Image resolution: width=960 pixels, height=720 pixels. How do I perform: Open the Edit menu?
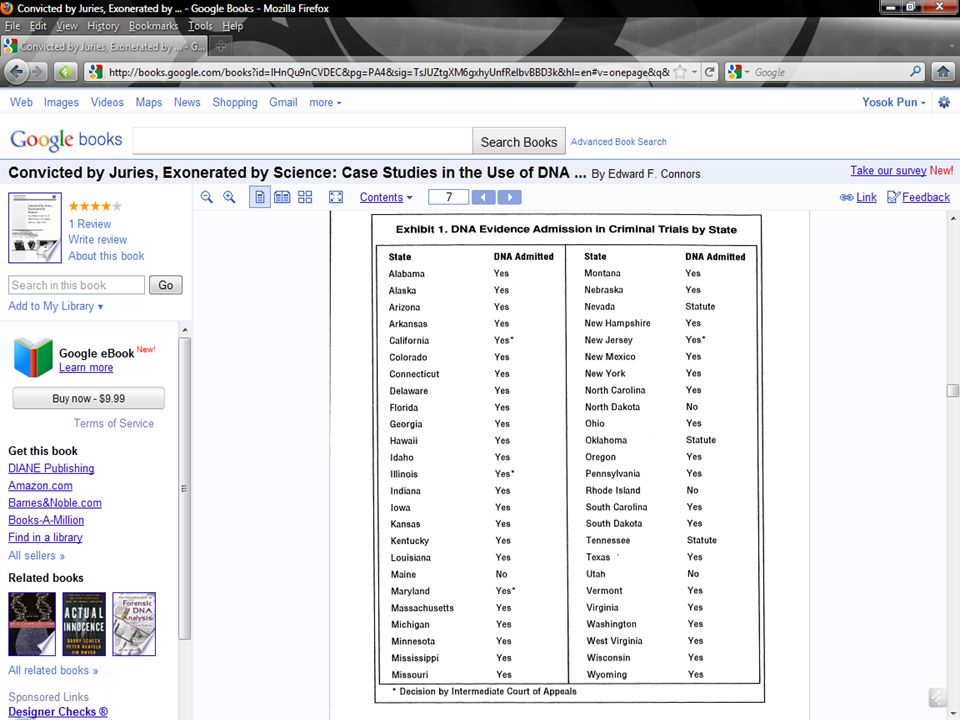point(38,26)
